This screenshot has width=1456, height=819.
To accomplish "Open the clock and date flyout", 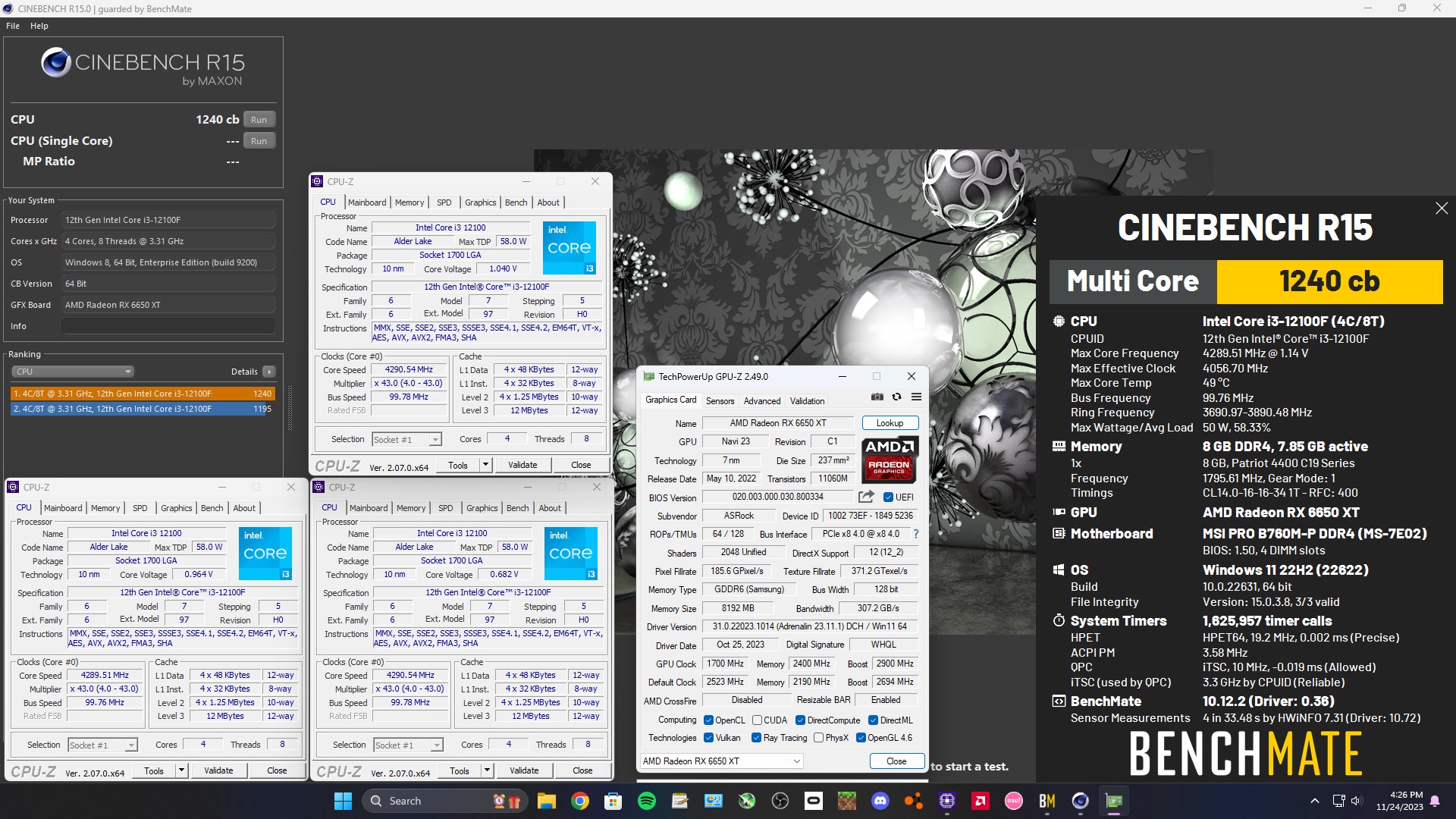I will (x=1400, y=801).
